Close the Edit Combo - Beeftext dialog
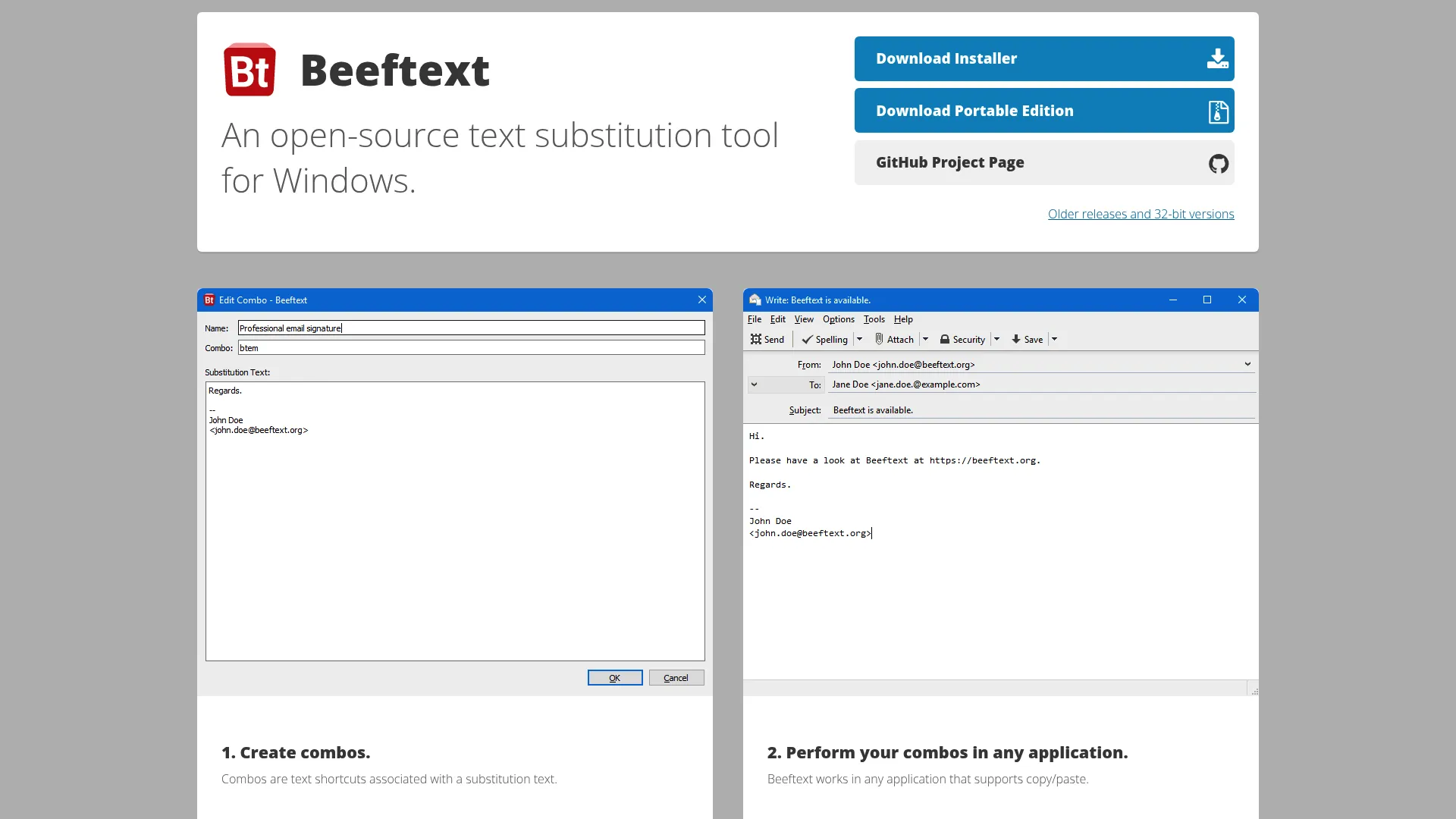This screenshot has width=1456, height=819. tap(702, 300)
